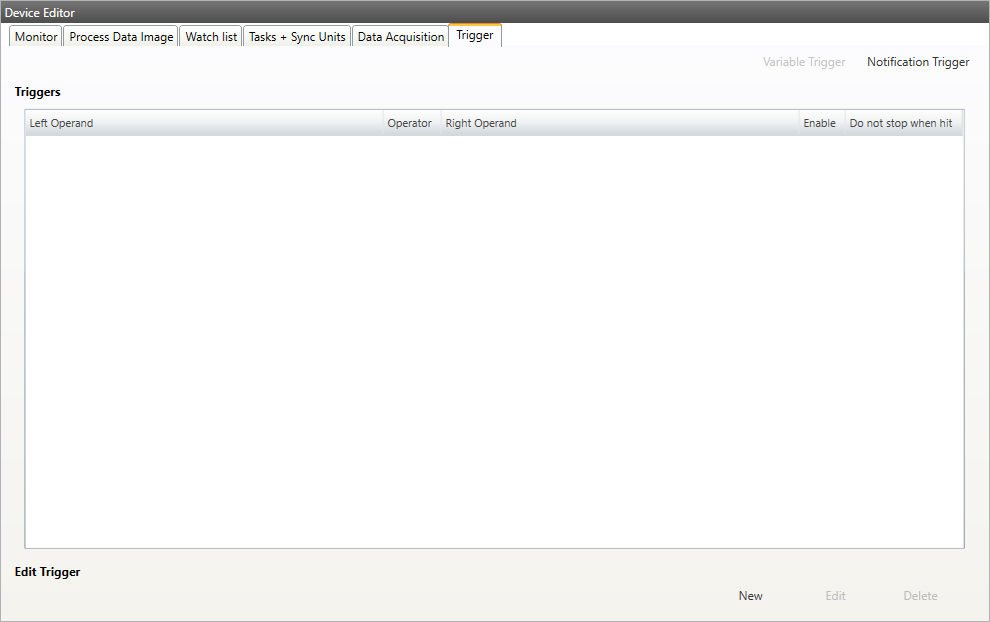
Task: Click inside the empty Triggers list area
Action: [494, 340]
